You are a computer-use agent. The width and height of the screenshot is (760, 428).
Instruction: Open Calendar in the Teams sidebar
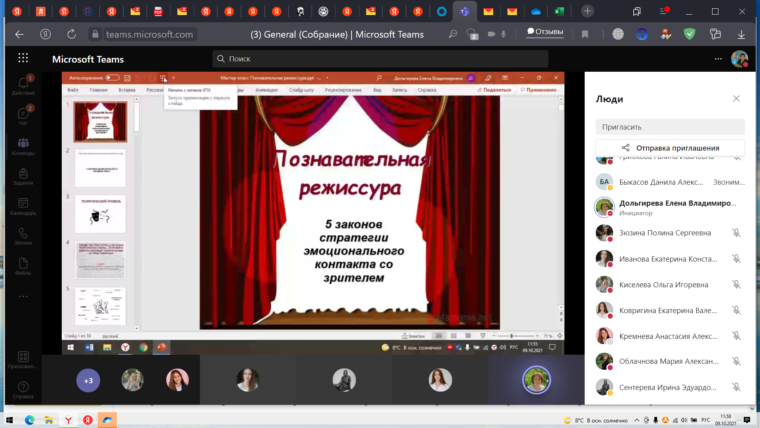pyautogui.click(x=22, y=205)
